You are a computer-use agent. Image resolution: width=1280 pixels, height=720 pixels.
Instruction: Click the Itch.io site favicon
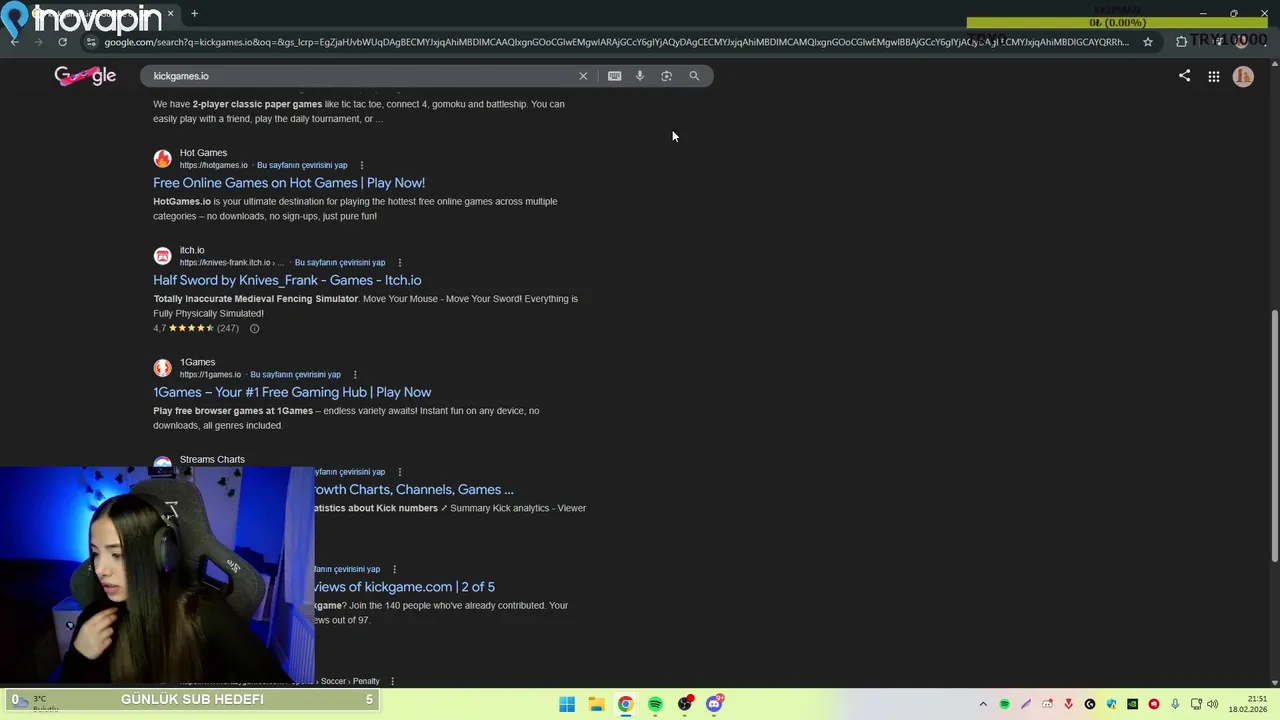162,256
